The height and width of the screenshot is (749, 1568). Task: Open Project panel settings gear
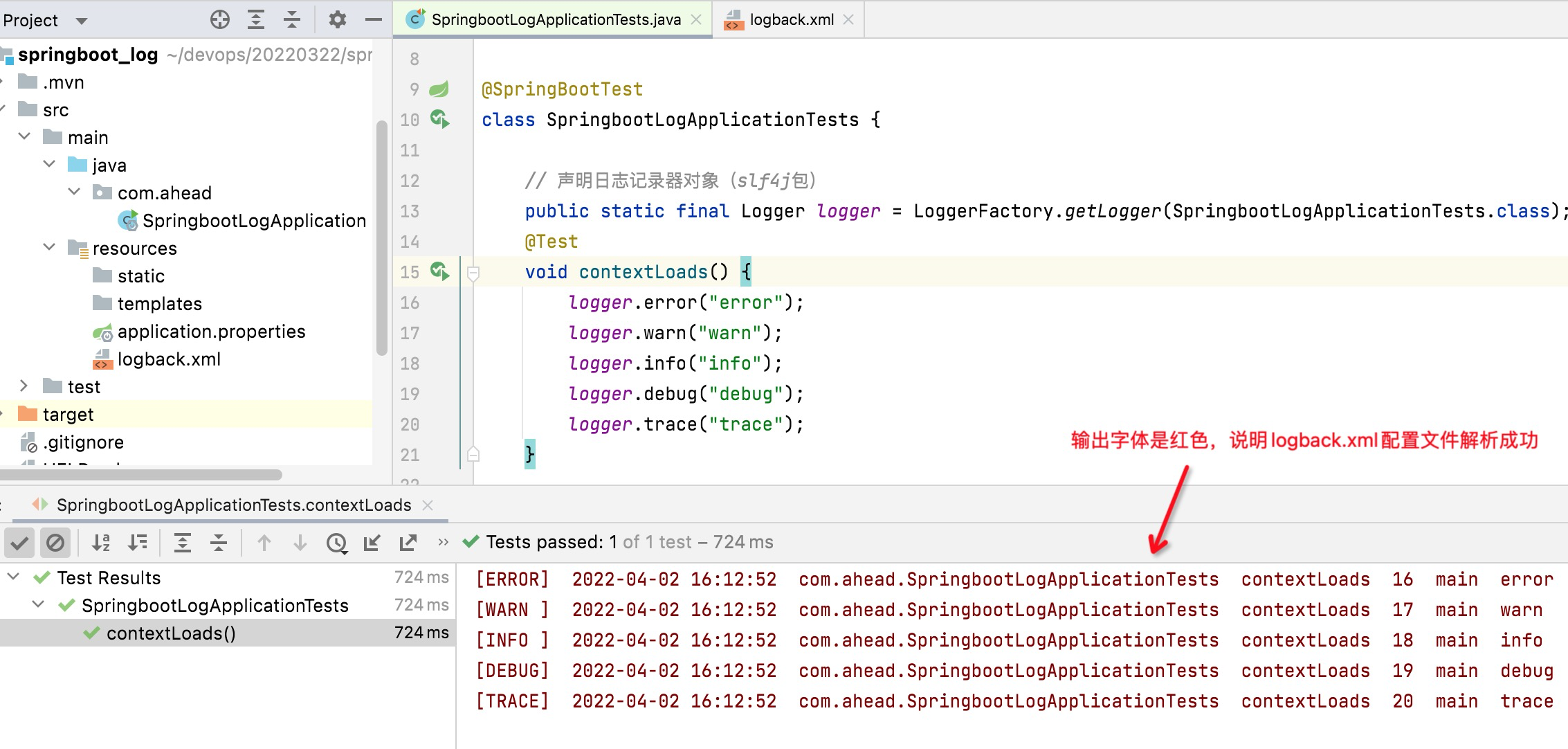pos(337,19)
